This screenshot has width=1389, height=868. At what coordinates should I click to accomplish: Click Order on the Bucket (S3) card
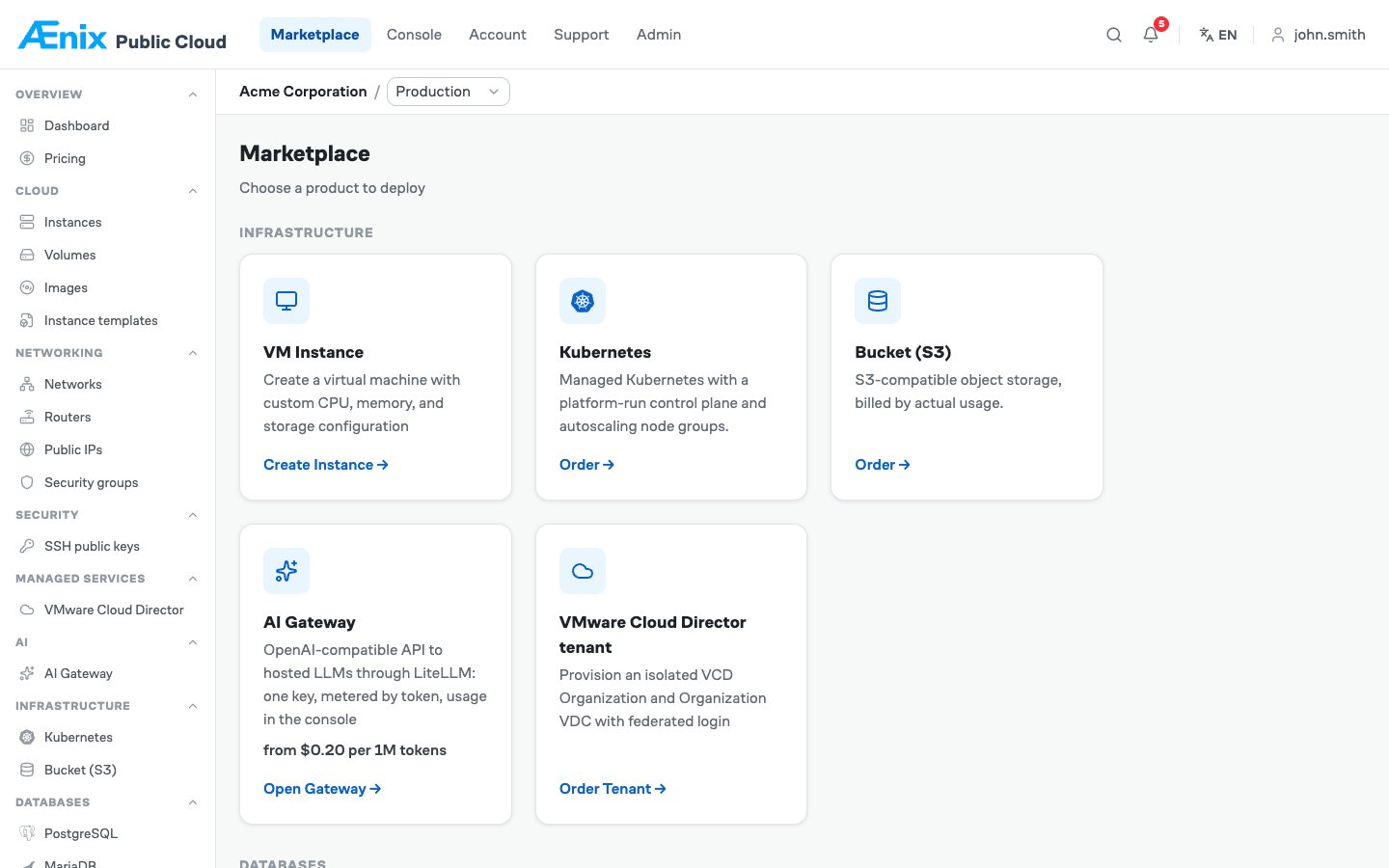883,465
